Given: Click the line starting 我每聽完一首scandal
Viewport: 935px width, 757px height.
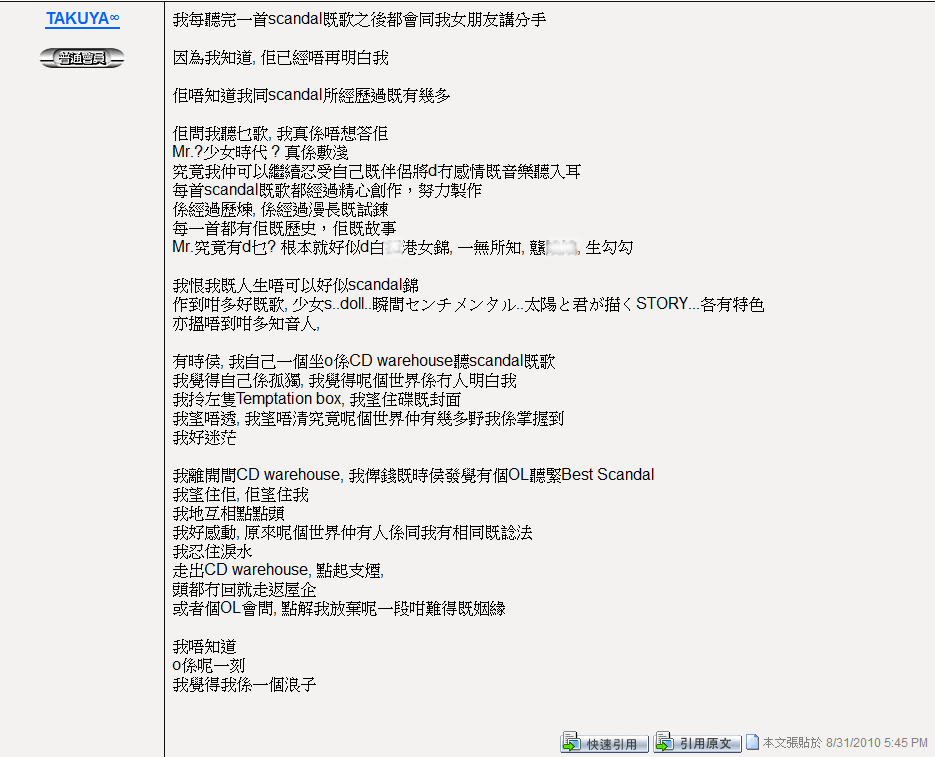Looking at the screenshot, I should tap(359, 20).
